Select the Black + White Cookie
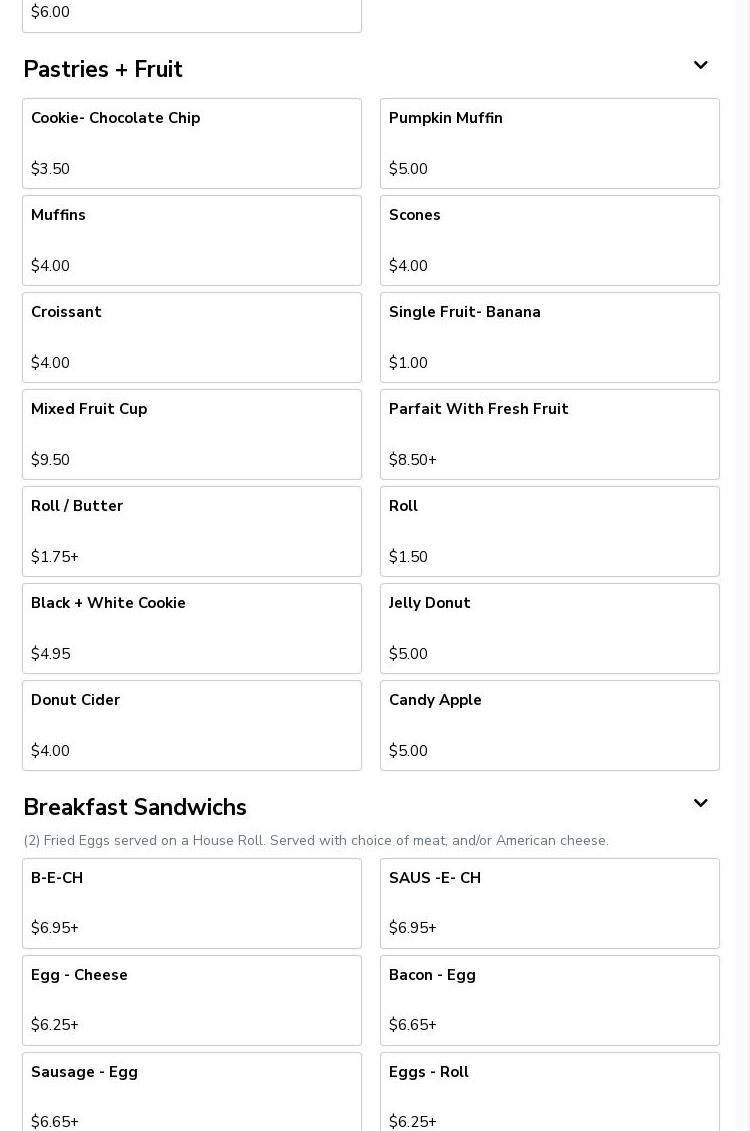The width and height of the screenshot is (750, 1131). point(192,628)
